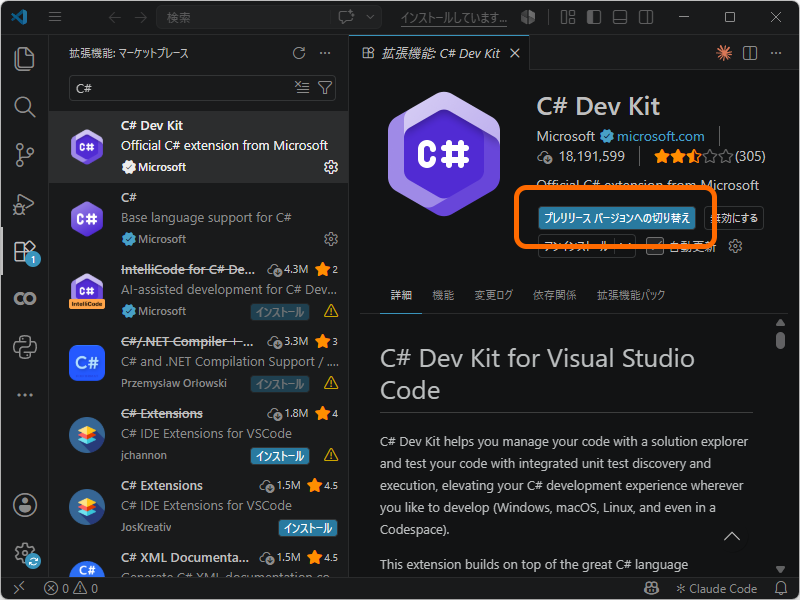Screen dimensions: 800x600
Task: Open the Explorer view in activity bar
Action: [x=24, y=58]
